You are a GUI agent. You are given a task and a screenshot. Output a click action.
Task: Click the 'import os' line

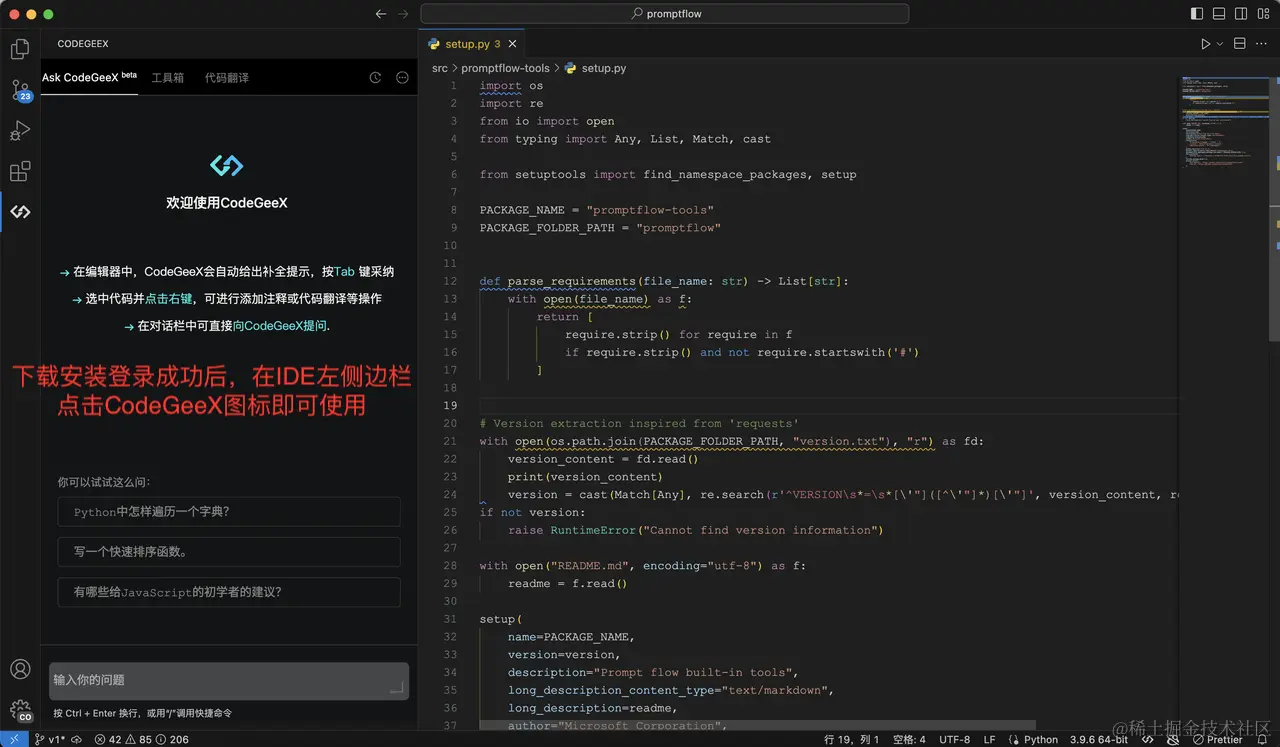pyautogui.click(x=512, y=86)
